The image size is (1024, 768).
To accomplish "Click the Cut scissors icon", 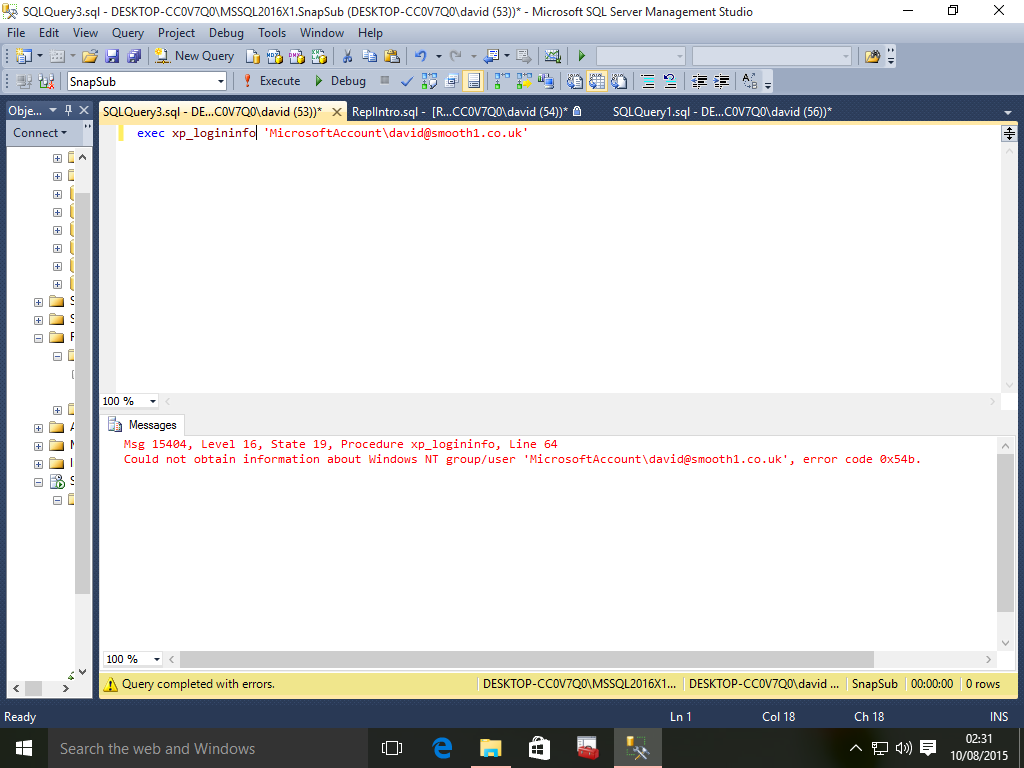I will coord(347,56).
